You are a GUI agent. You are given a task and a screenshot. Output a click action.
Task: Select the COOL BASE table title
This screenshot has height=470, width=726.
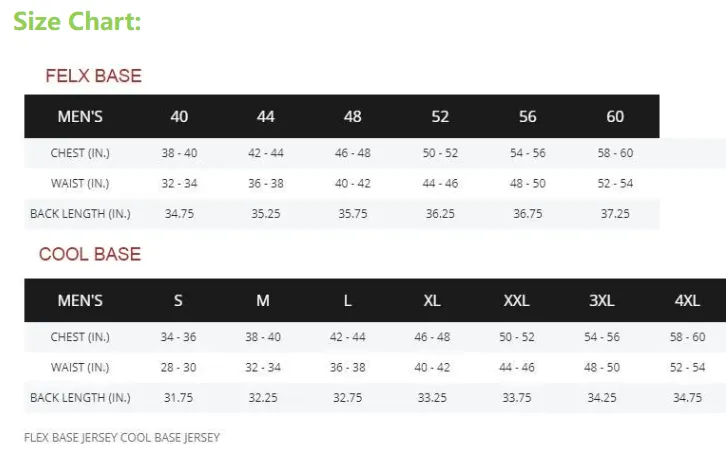click(90, 254)
